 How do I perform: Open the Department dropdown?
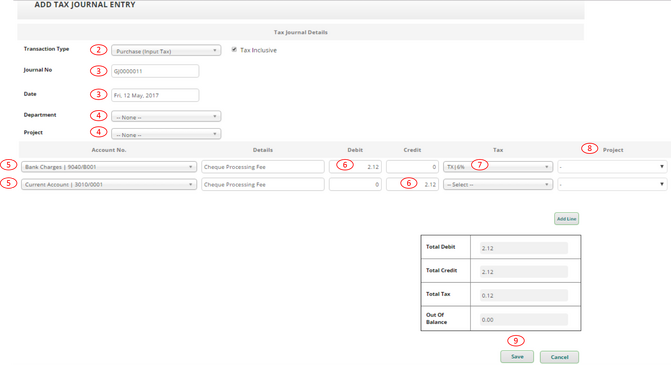point(166,116)
